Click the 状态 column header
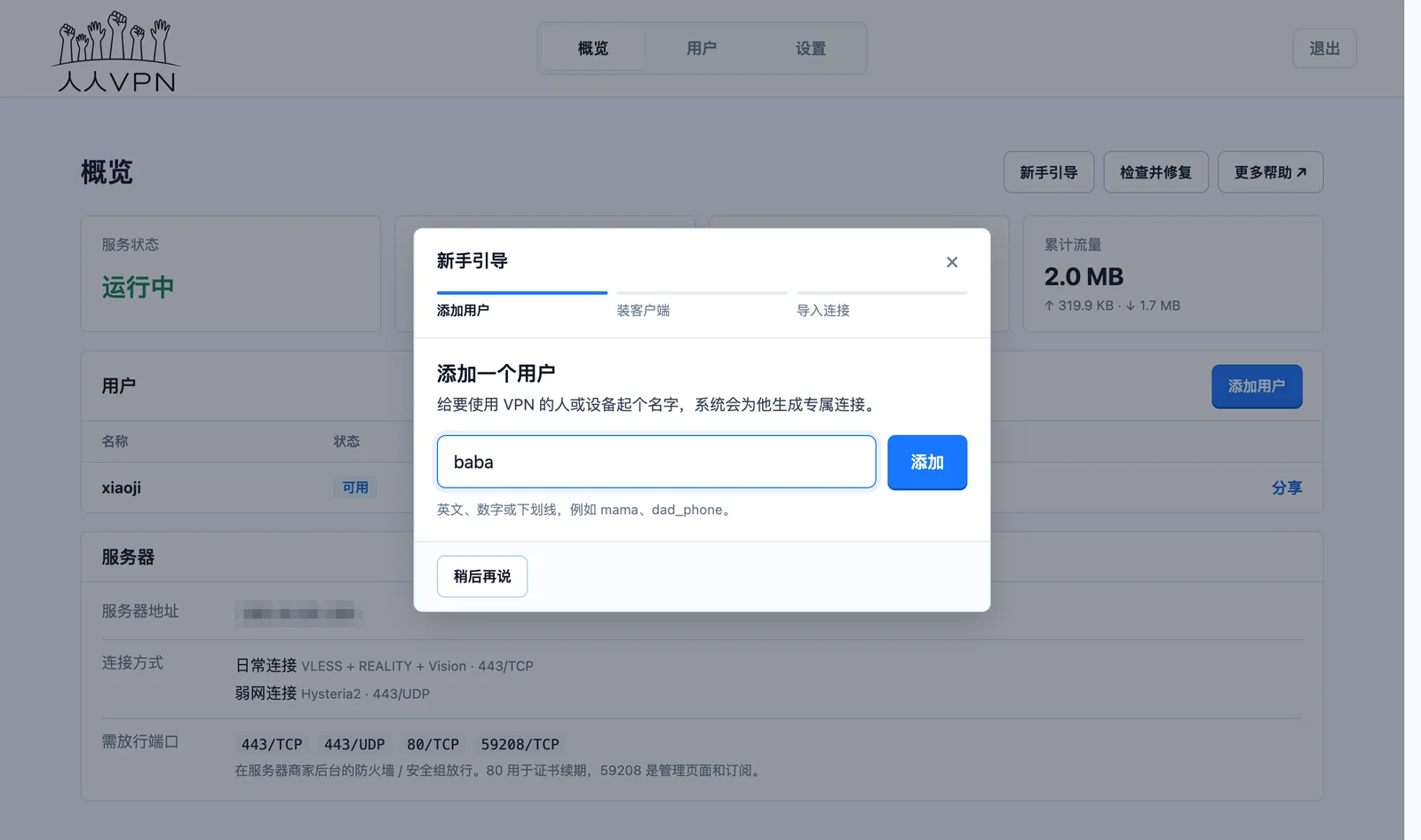 [x=346, y=441]
